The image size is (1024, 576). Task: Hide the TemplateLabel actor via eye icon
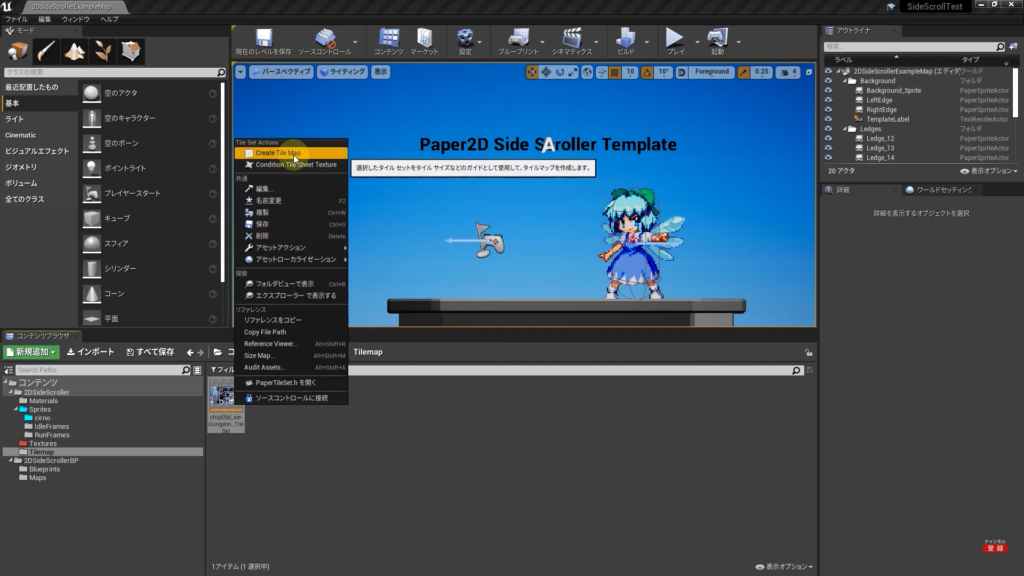coord(828,119)
